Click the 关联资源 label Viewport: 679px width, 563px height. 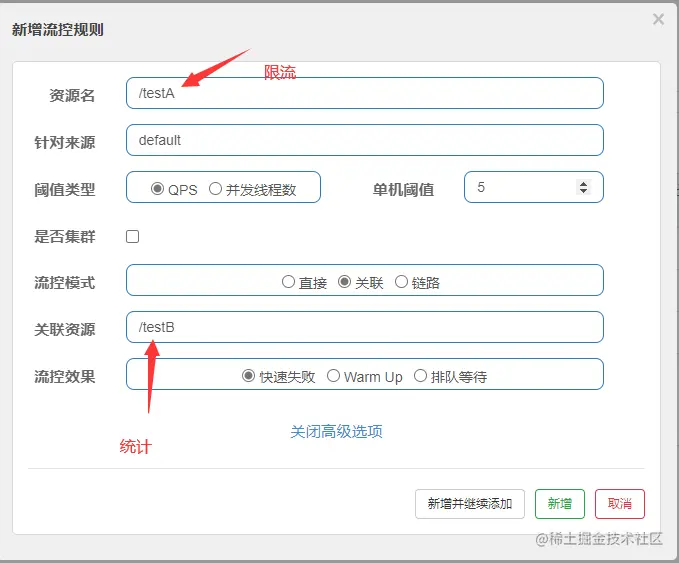coord(65,330)
